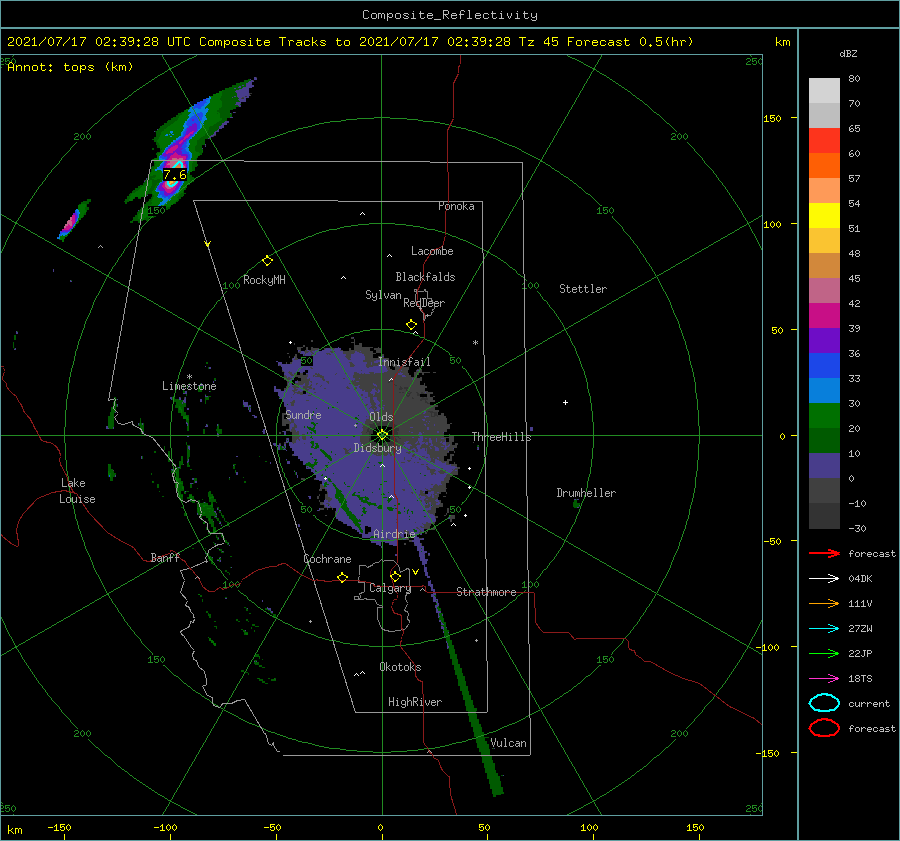Click the Didsbury town label
Screen dimensions: 900x841
[x=378, y=448]
